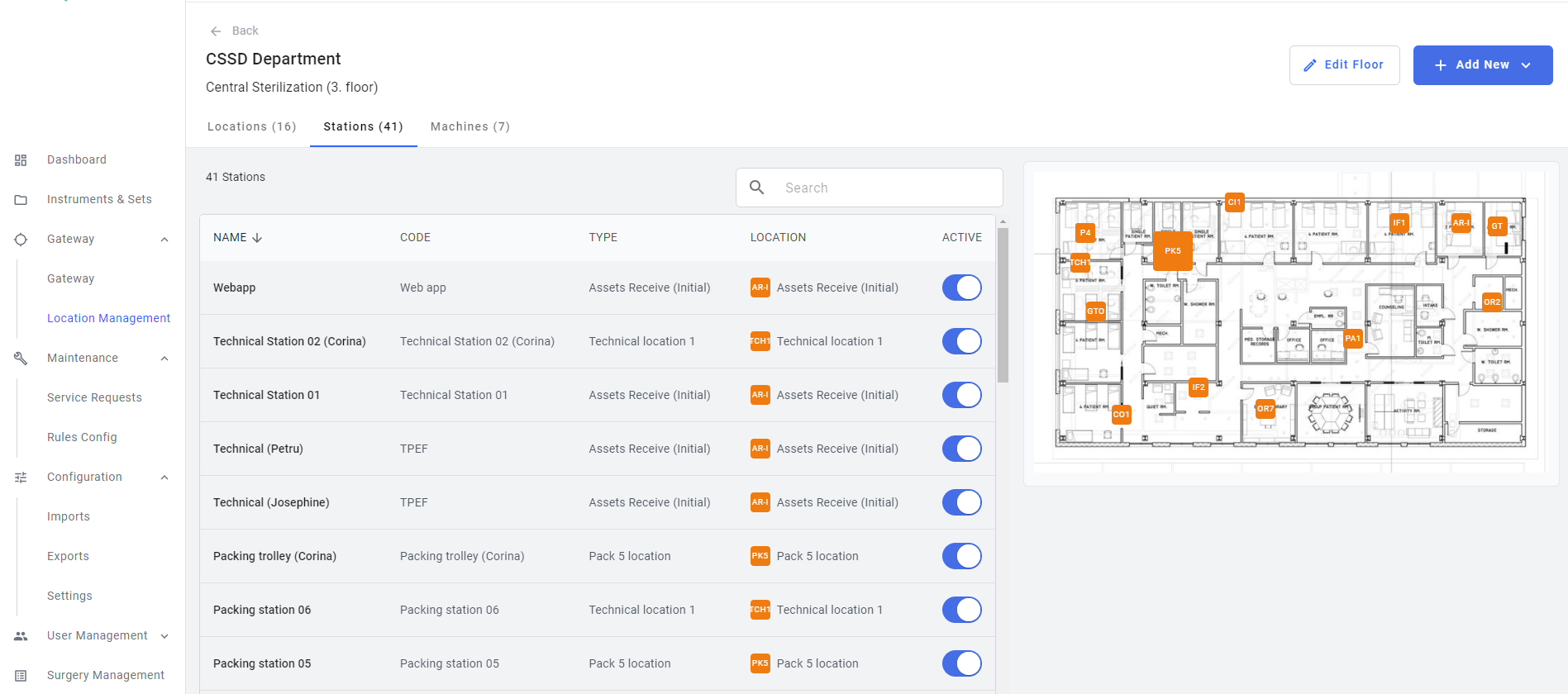Click the User Management people icon
This screenshot has width=1568, height=694.
(21, 636)
